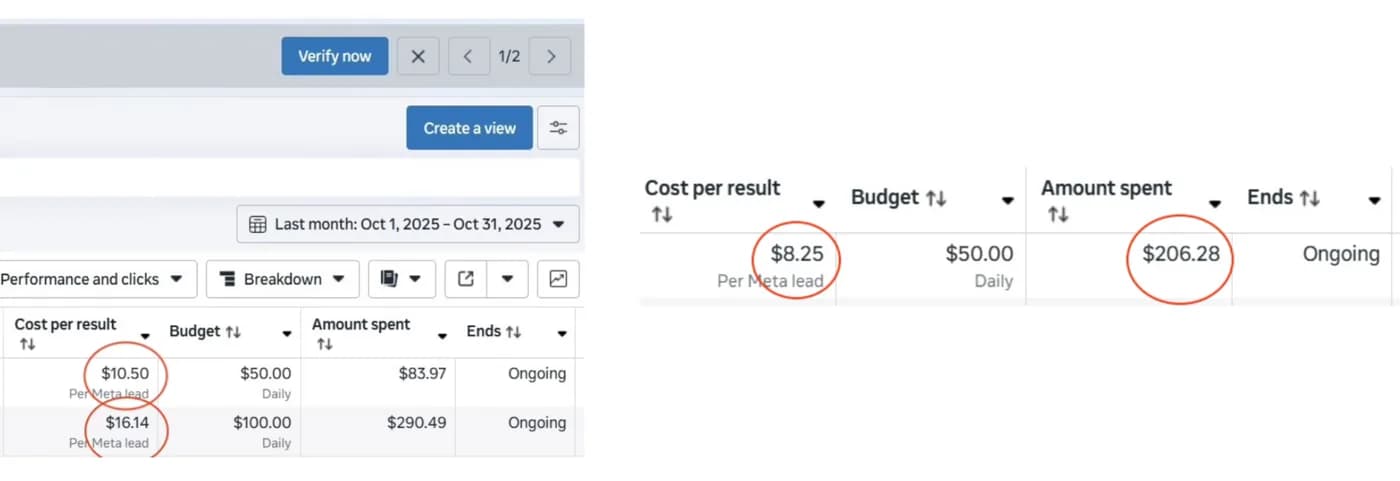Image resolution: width=1400 pixels, height=481 pixels.
Task: Select the $16.14 cost per result cell
Action: tap(127, 423)
